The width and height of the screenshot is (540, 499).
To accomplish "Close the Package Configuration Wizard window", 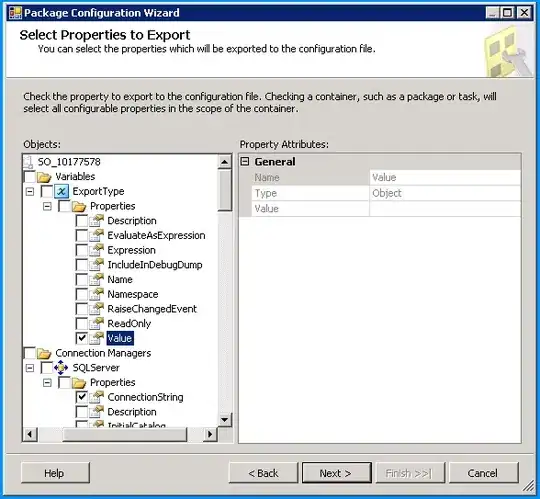I will coord(524,13).
